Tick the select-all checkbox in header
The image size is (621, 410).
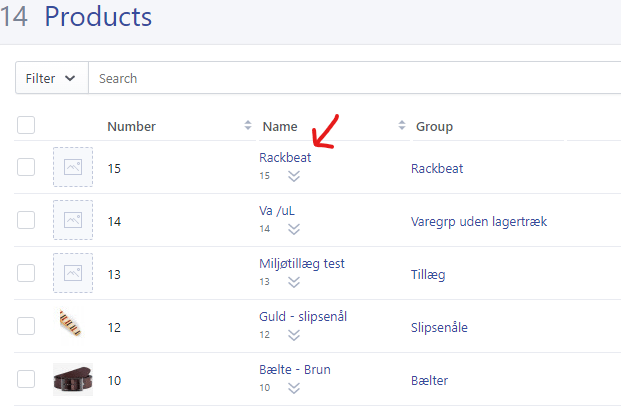pyautogui.click(x=26, y=125)
